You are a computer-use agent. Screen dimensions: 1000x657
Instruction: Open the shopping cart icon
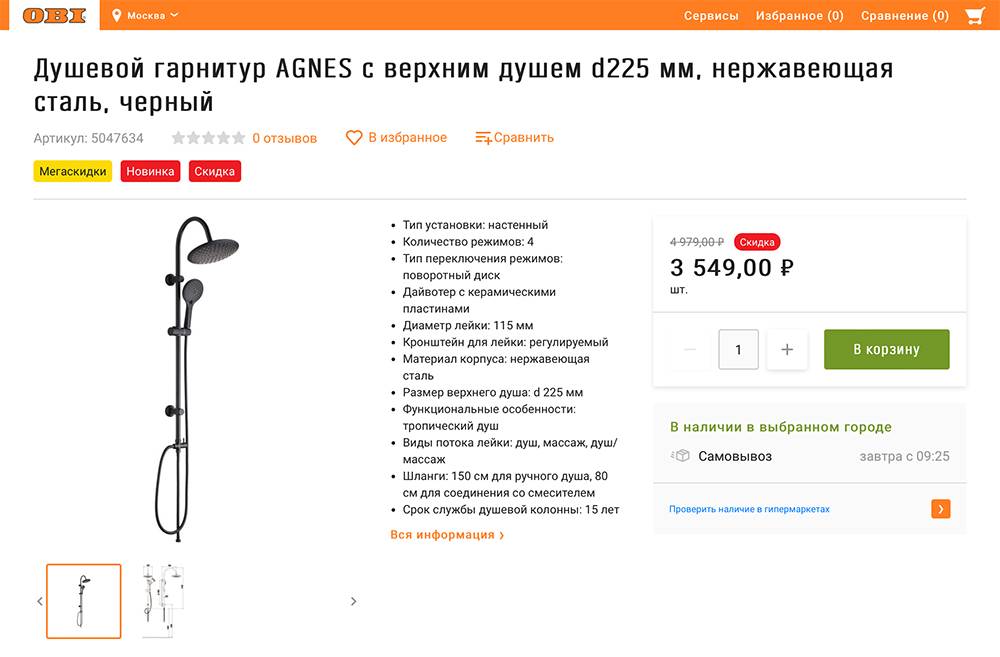[974, 15]
